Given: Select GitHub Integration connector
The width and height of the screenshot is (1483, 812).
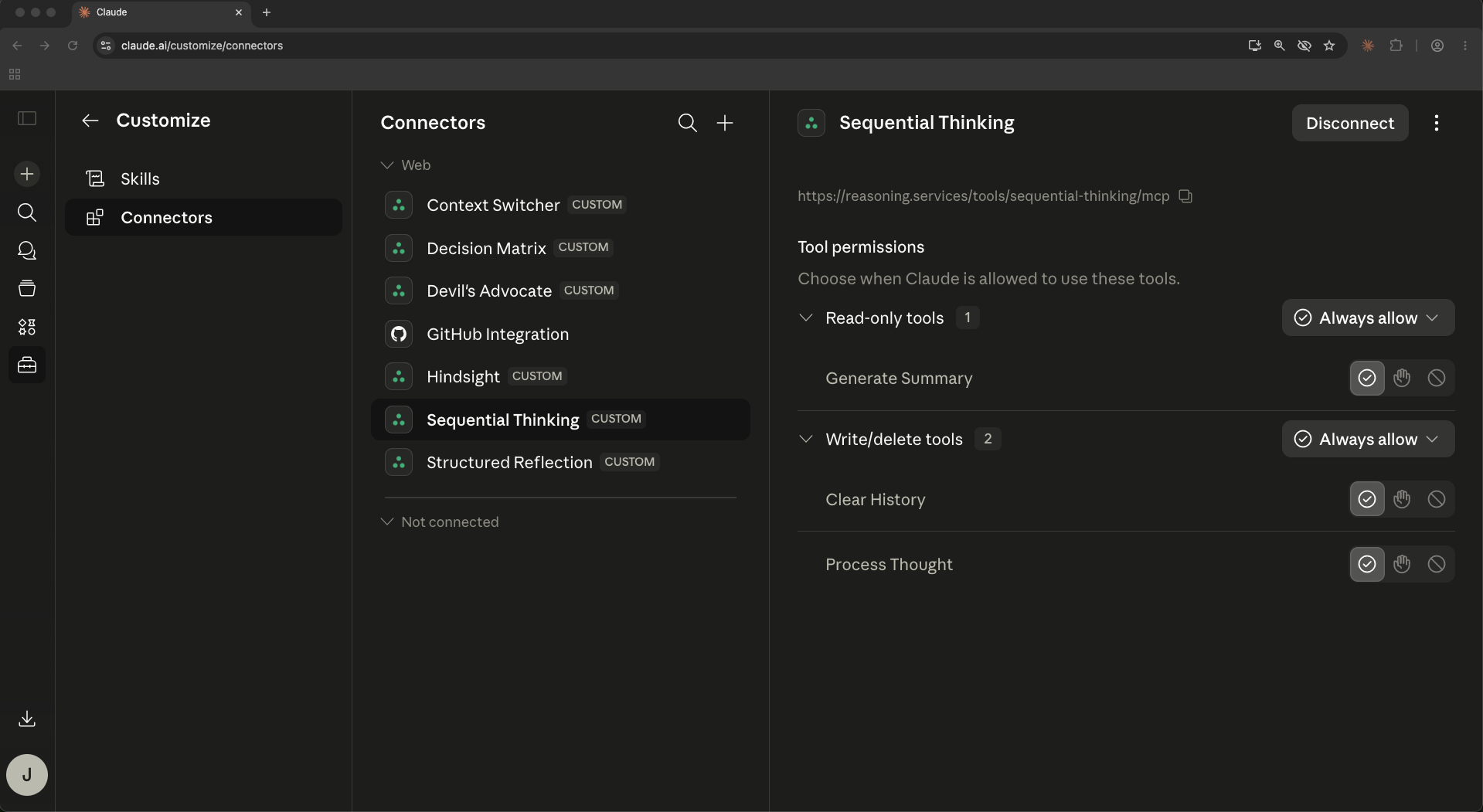Looking at the screenshot, I should [x=560, y=334].
